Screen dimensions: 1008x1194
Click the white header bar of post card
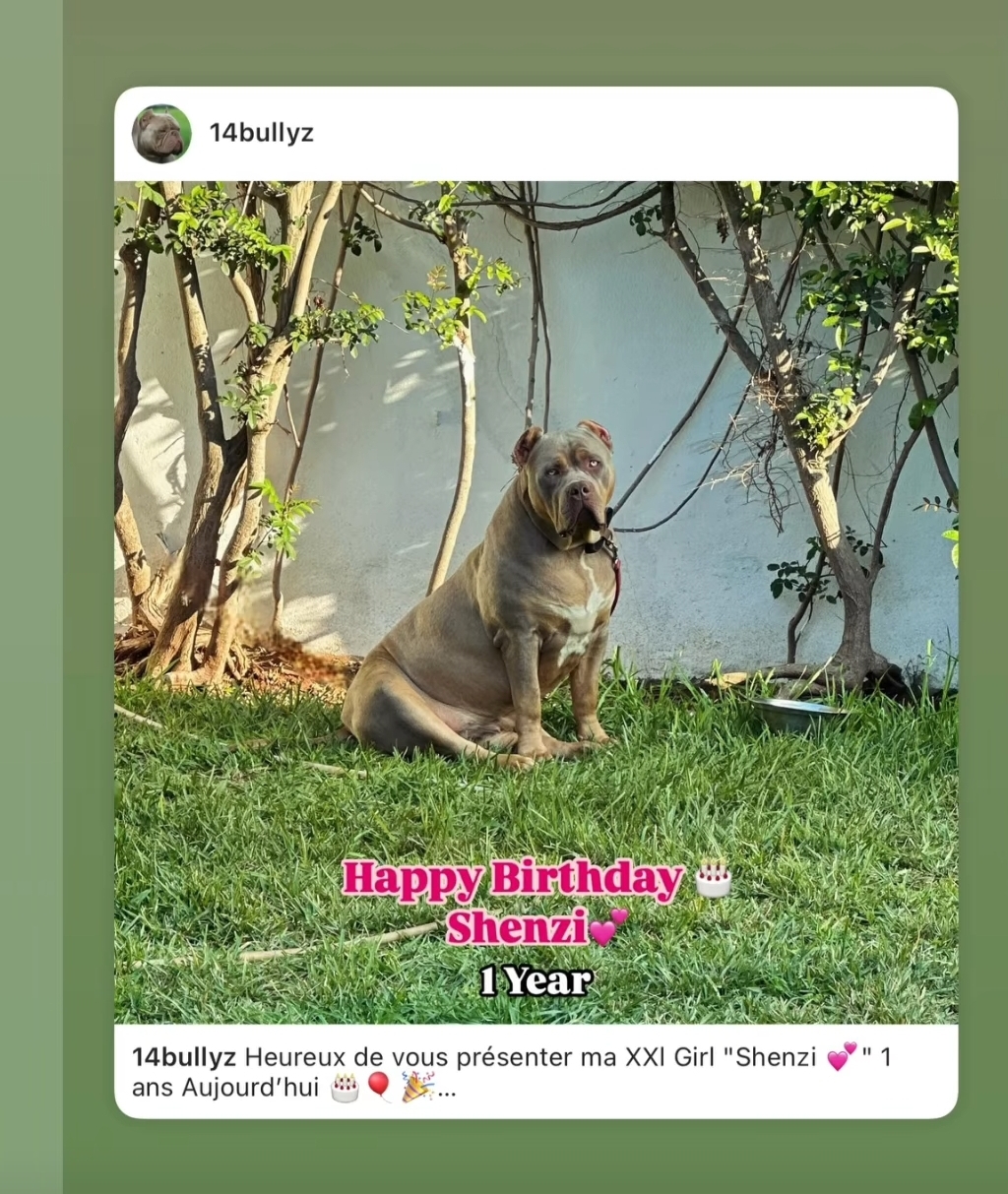pos(535,134)
